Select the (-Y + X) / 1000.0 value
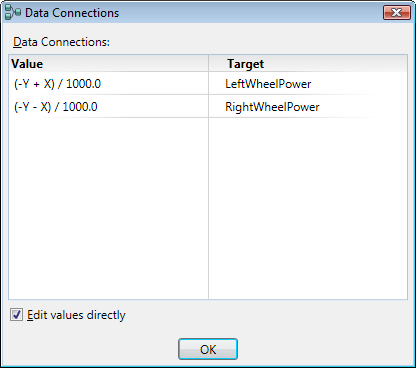The height and width of the screenshot is (368, 416). (57, 84)
